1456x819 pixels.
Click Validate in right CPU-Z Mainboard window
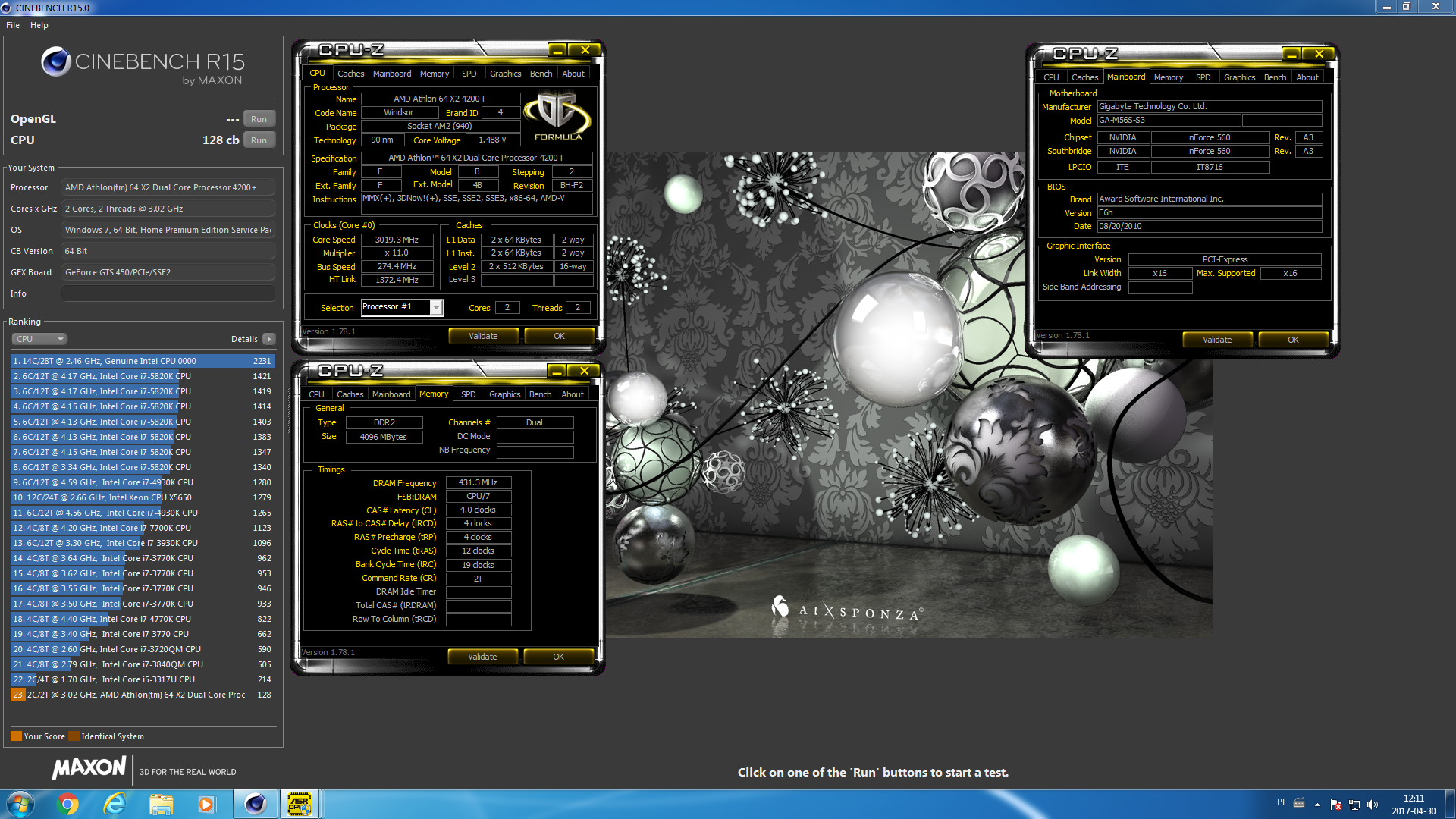tap(1217, 340)
